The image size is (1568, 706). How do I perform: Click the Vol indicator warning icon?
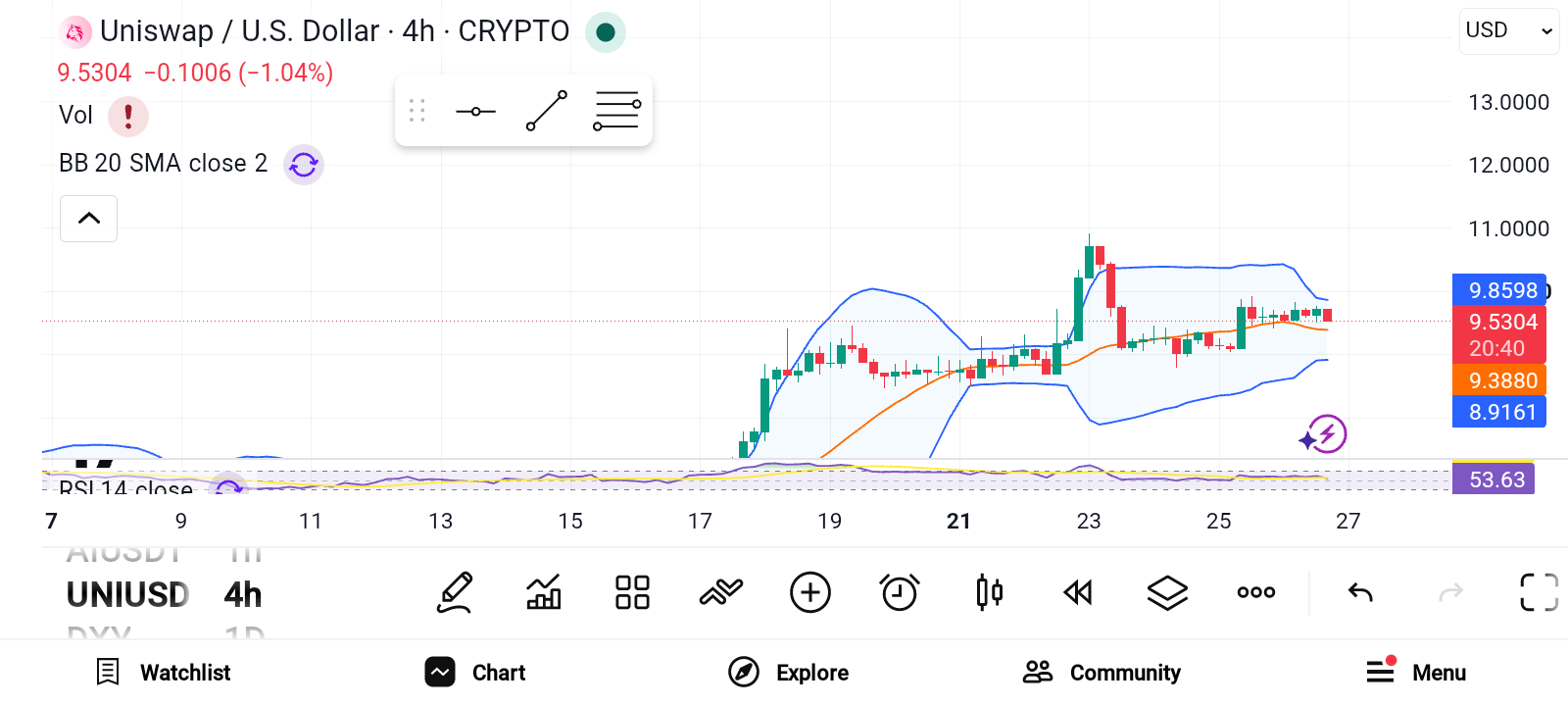point(127,116)
